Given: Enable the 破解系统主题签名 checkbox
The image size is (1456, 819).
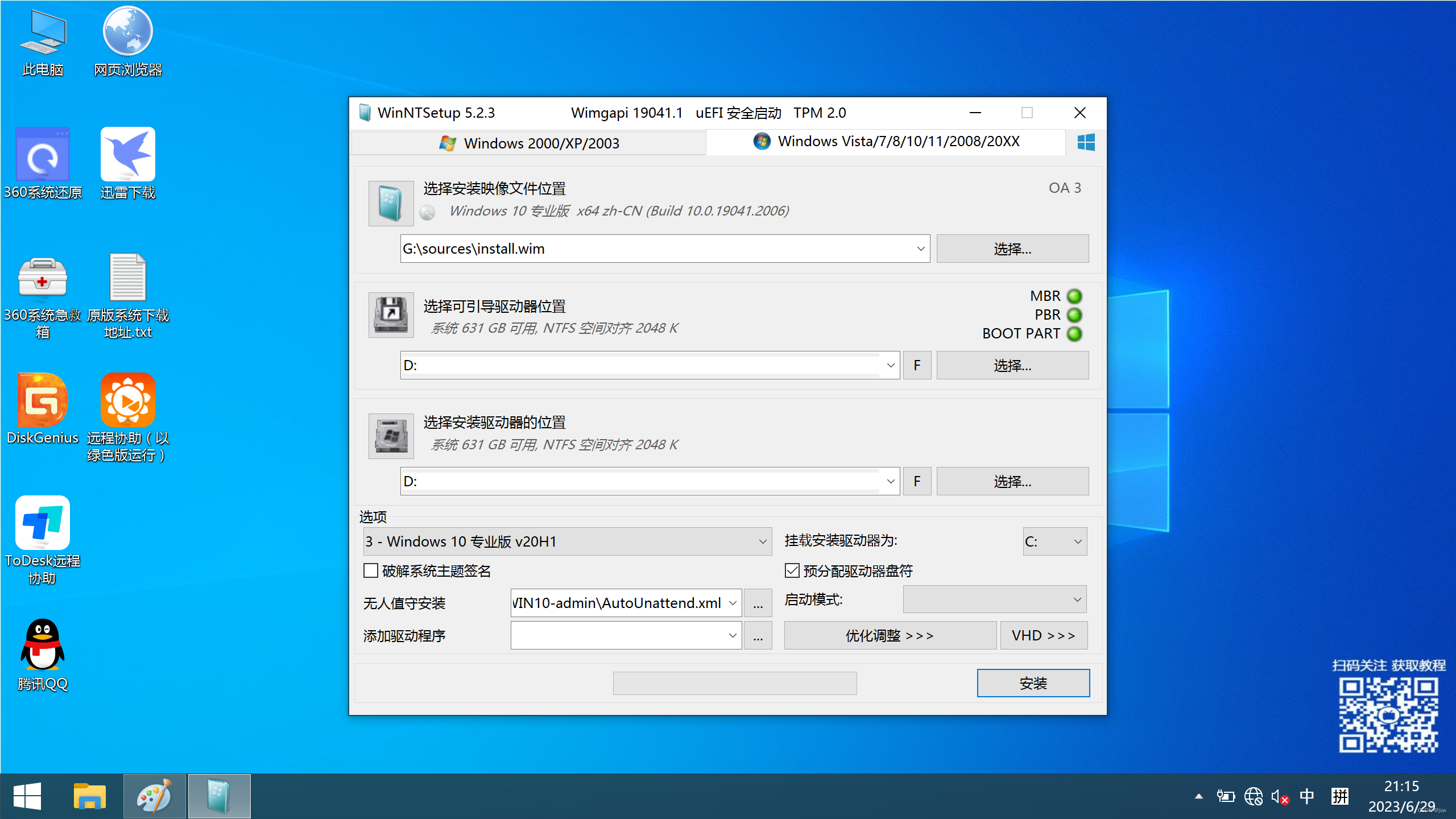Looking at the screenshot, I should click(371, 570).
